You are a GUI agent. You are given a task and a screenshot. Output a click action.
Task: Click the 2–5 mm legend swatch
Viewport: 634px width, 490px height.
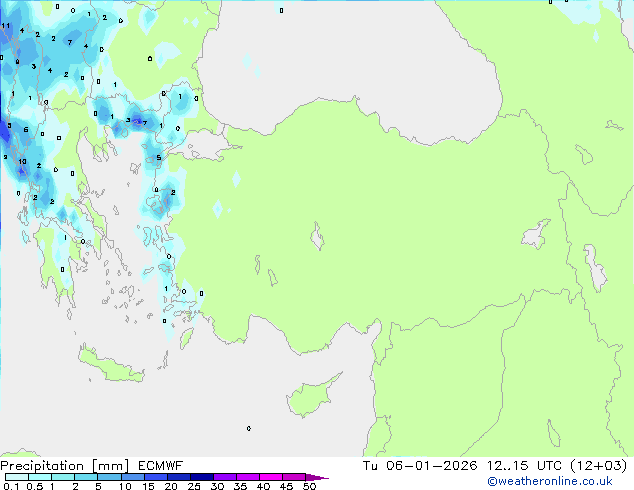pos(86,477)
